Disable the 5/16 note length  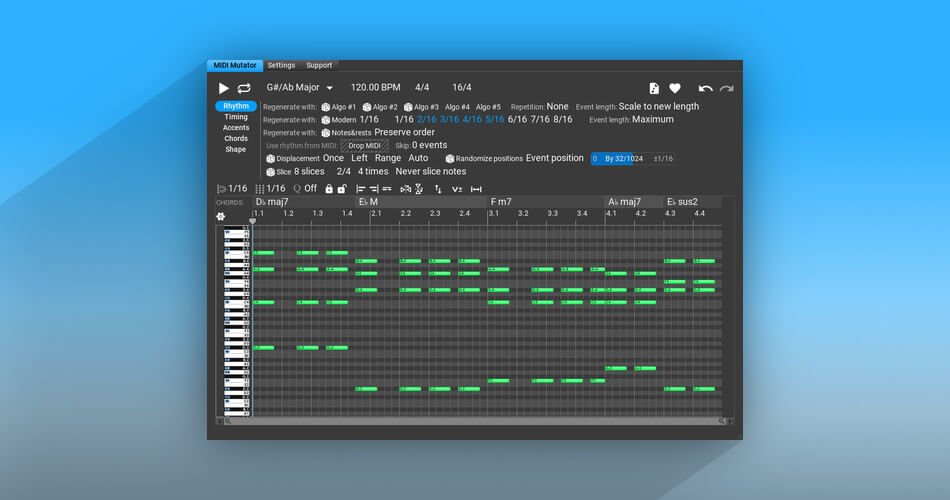(x=494, y=119)
